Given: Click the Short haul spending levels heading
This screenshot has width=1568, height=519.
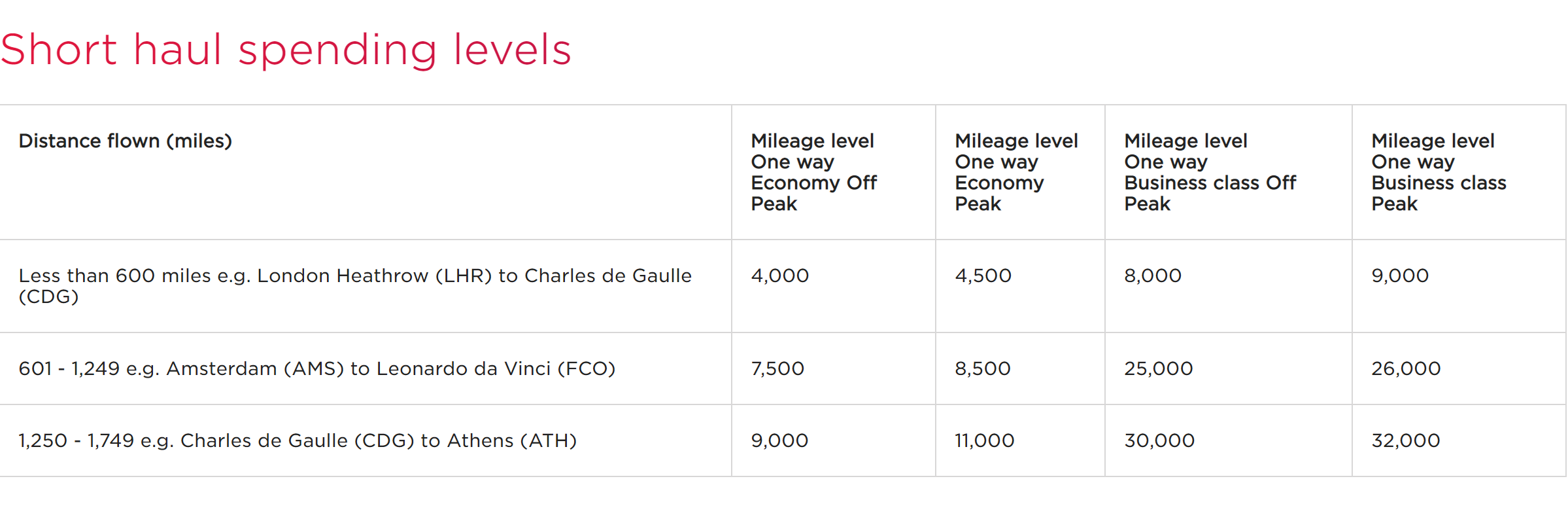Looking at the screenshot, I should pos(286,50).
